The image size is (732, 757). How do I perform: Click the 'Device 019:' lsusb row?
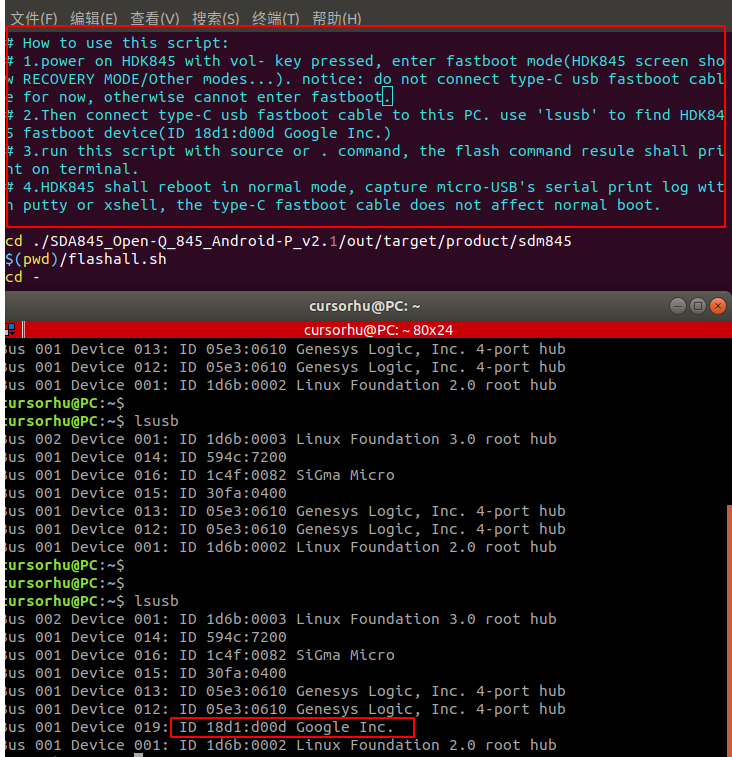click(199, 727)
